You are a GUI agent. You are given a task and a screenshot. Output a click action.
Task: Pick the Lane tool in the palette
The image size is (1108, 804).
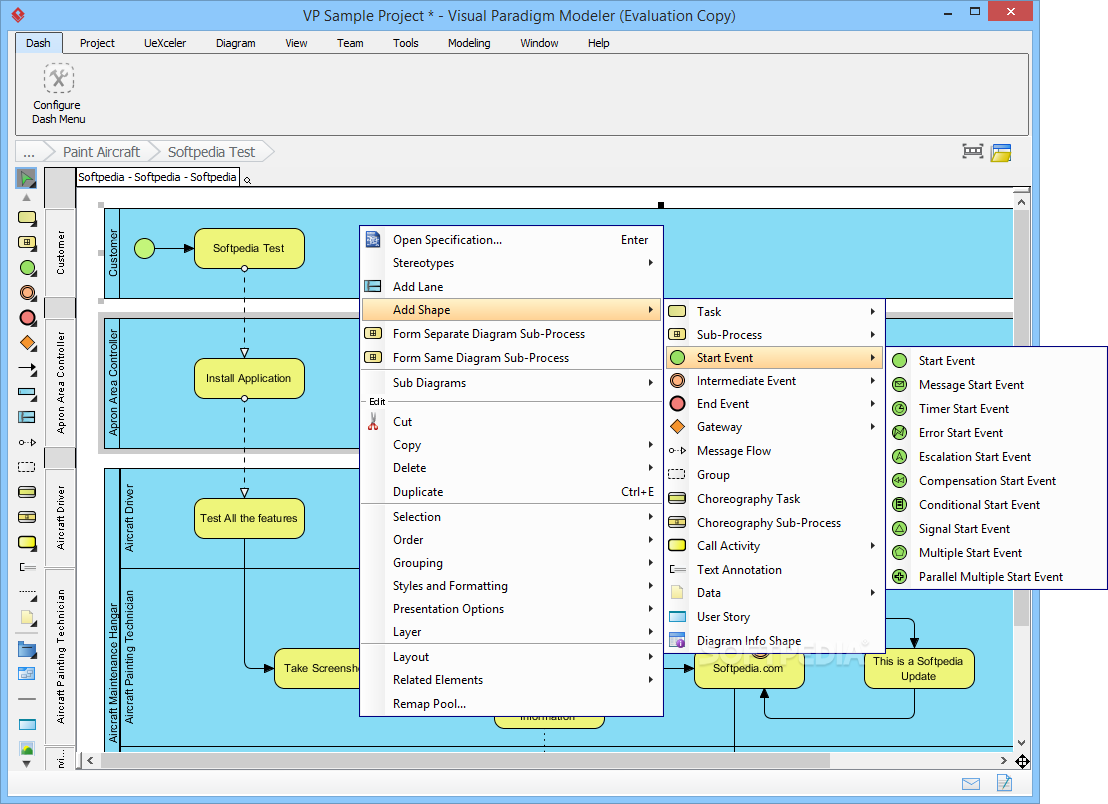point(27,417)
